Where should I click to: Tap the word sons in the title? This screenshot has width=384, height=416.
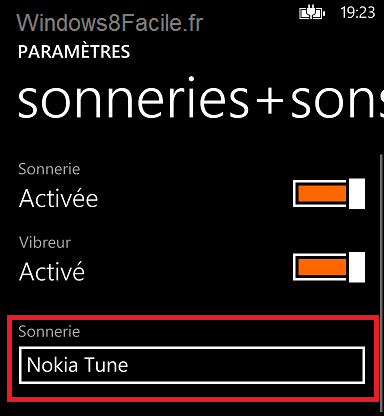pyautogui.click(x=337, y=102)
